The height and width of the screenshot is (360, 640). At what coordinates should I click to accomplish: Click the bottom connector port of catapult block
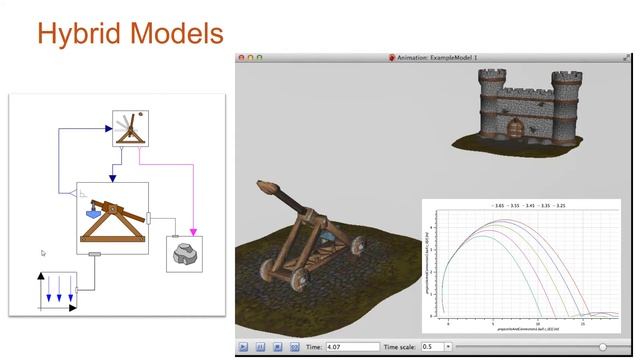95,254
